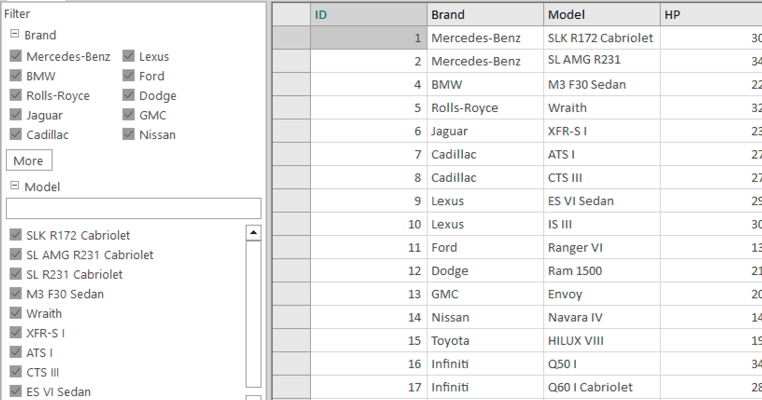Toggle the Wraith model checkbox
Viewport: 762px width, 400px height.
pos(16,313)
